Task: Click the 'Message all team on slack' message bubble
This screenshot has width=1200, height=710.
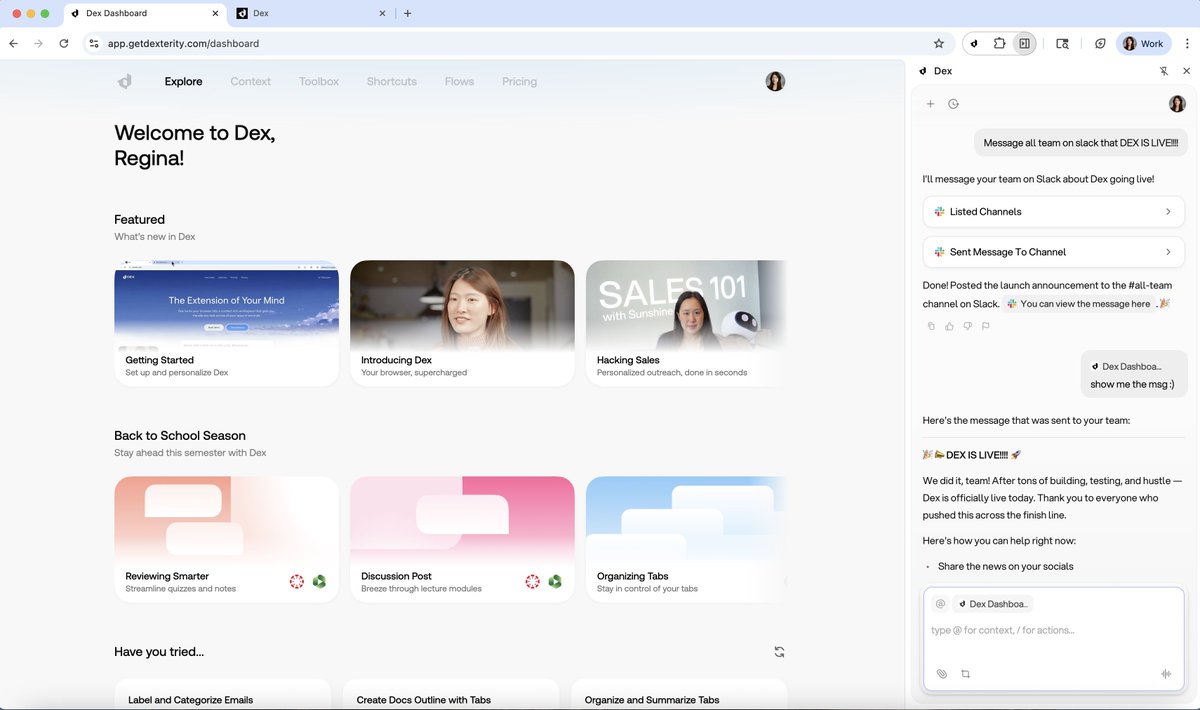Action: click(x=1081, y=143)
